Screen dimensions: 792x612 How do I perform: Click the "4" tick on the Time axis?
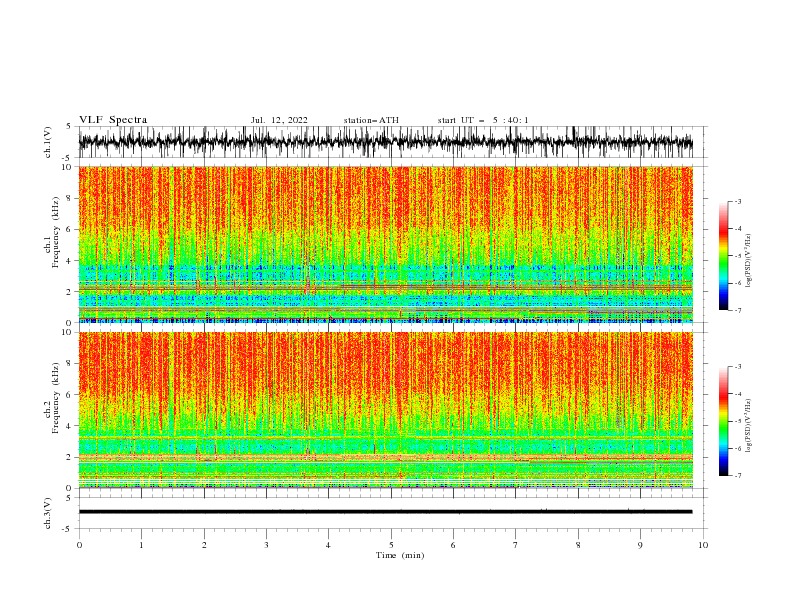328,545
